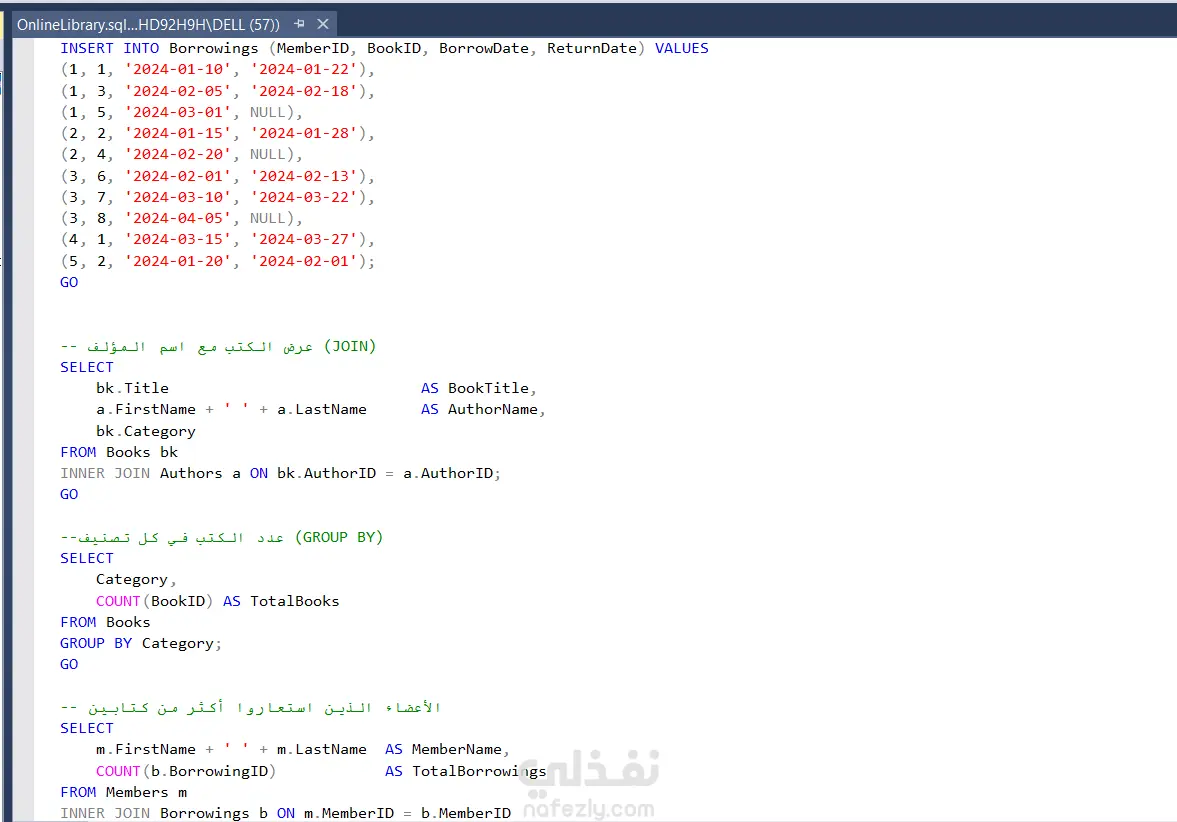Click the AuthorName alias
This screenshot has height=822, width=1177.
pyautogui.click(x=492, y=409)
